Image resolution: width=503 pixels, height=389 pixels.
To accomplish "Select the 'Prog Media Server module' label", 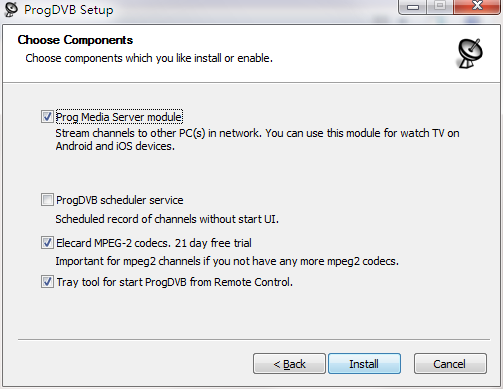I will tap(119, 117).
